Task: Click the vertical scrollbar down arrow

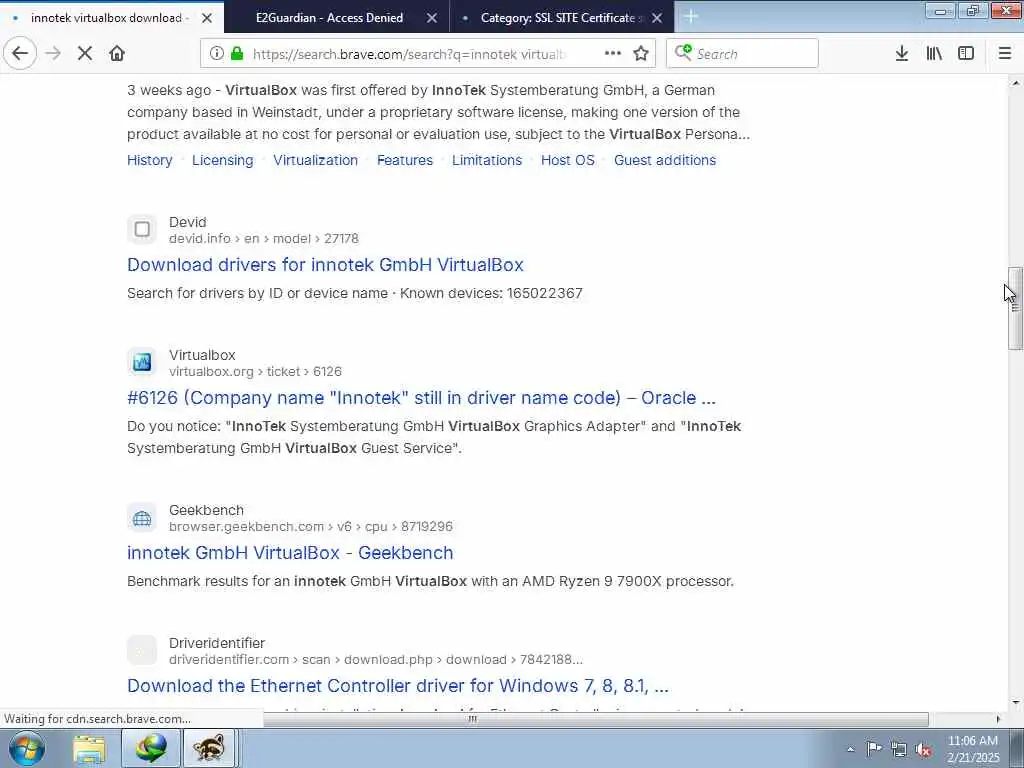Action: click(x=1016, y=703)
